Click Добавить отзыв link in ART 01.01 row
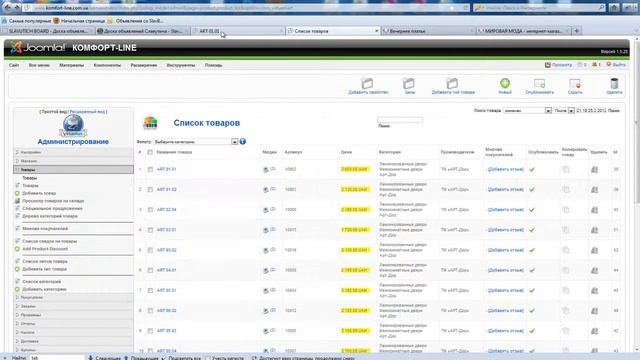 (505, 169)
